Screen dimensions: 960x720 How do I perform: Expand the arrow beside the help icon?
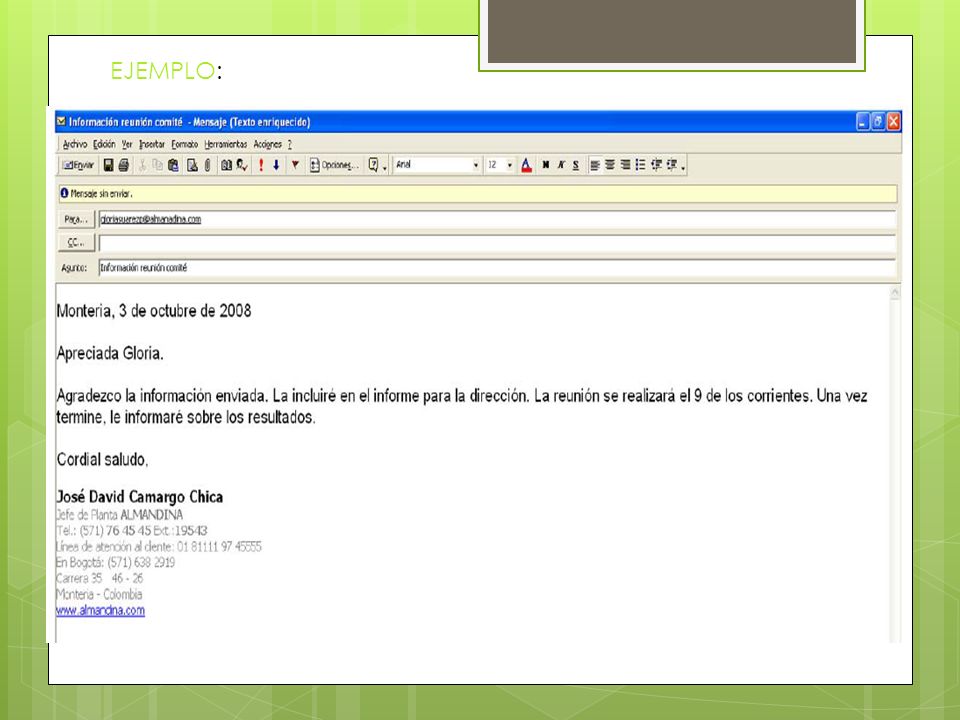tap(384, 167)
